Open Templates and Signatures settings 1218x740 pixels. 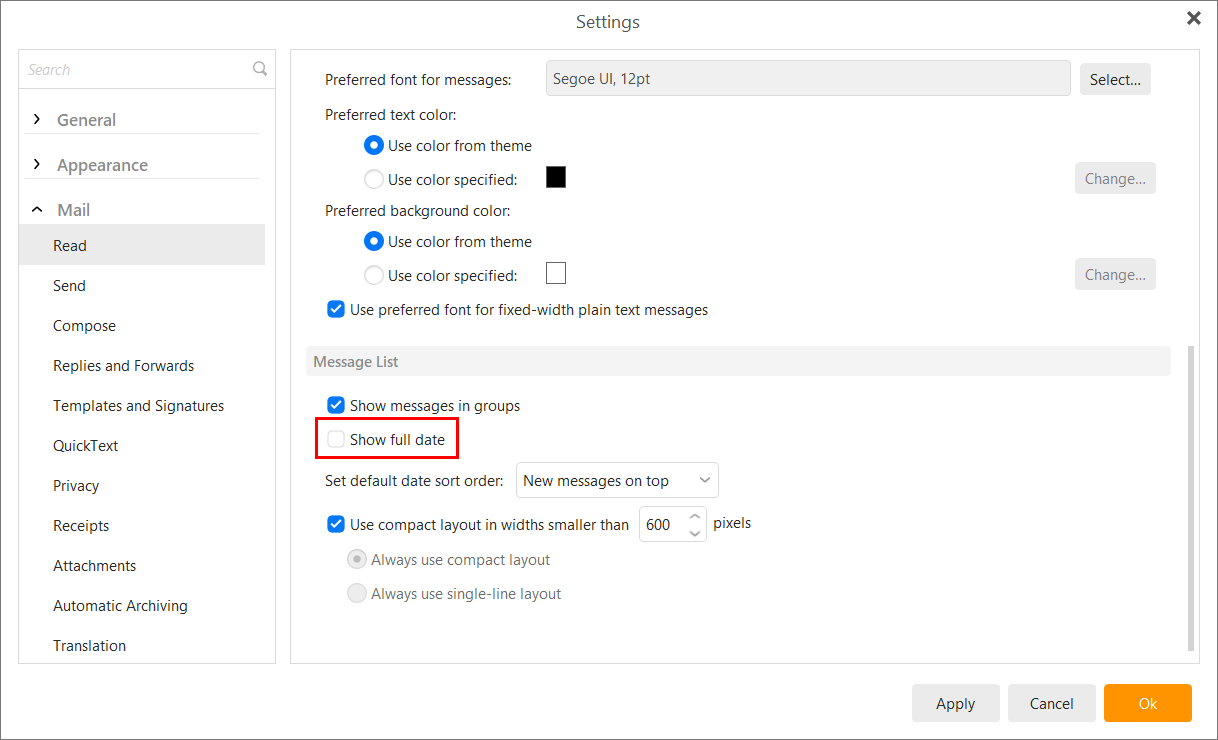coord(138,405)
